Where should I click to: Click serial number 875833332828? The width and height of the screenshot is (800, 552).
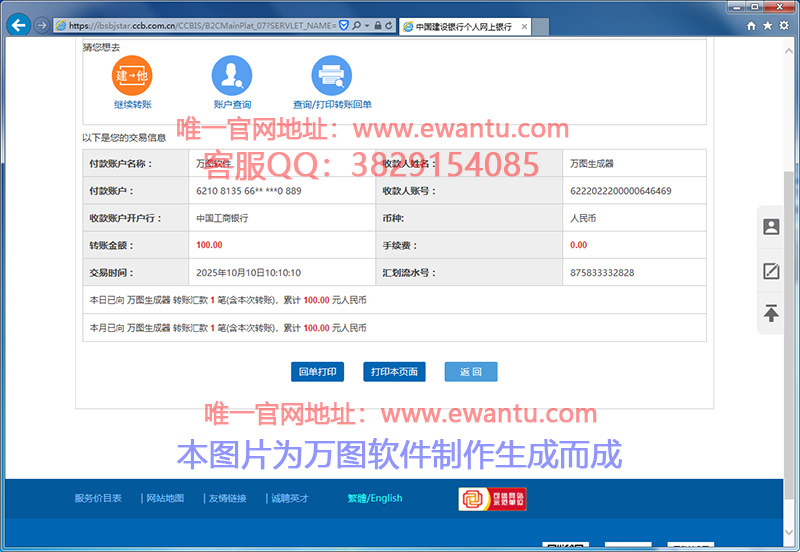tap(602, 273)
